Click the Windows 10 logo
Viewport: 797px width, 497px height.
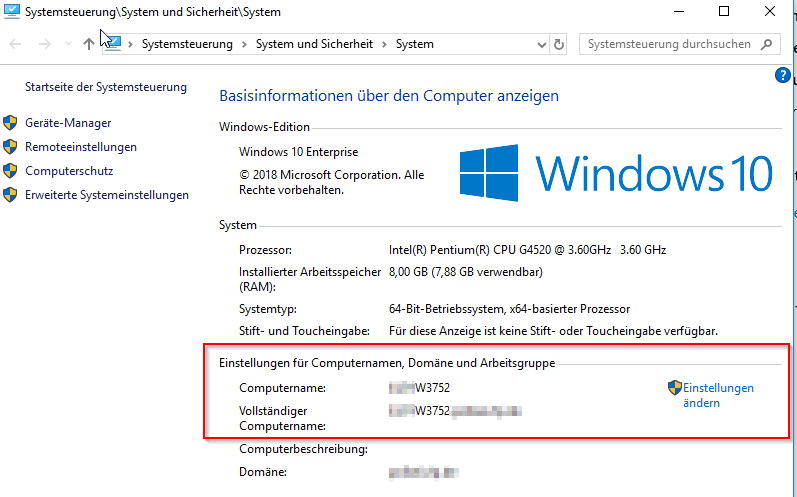[488, 172]
